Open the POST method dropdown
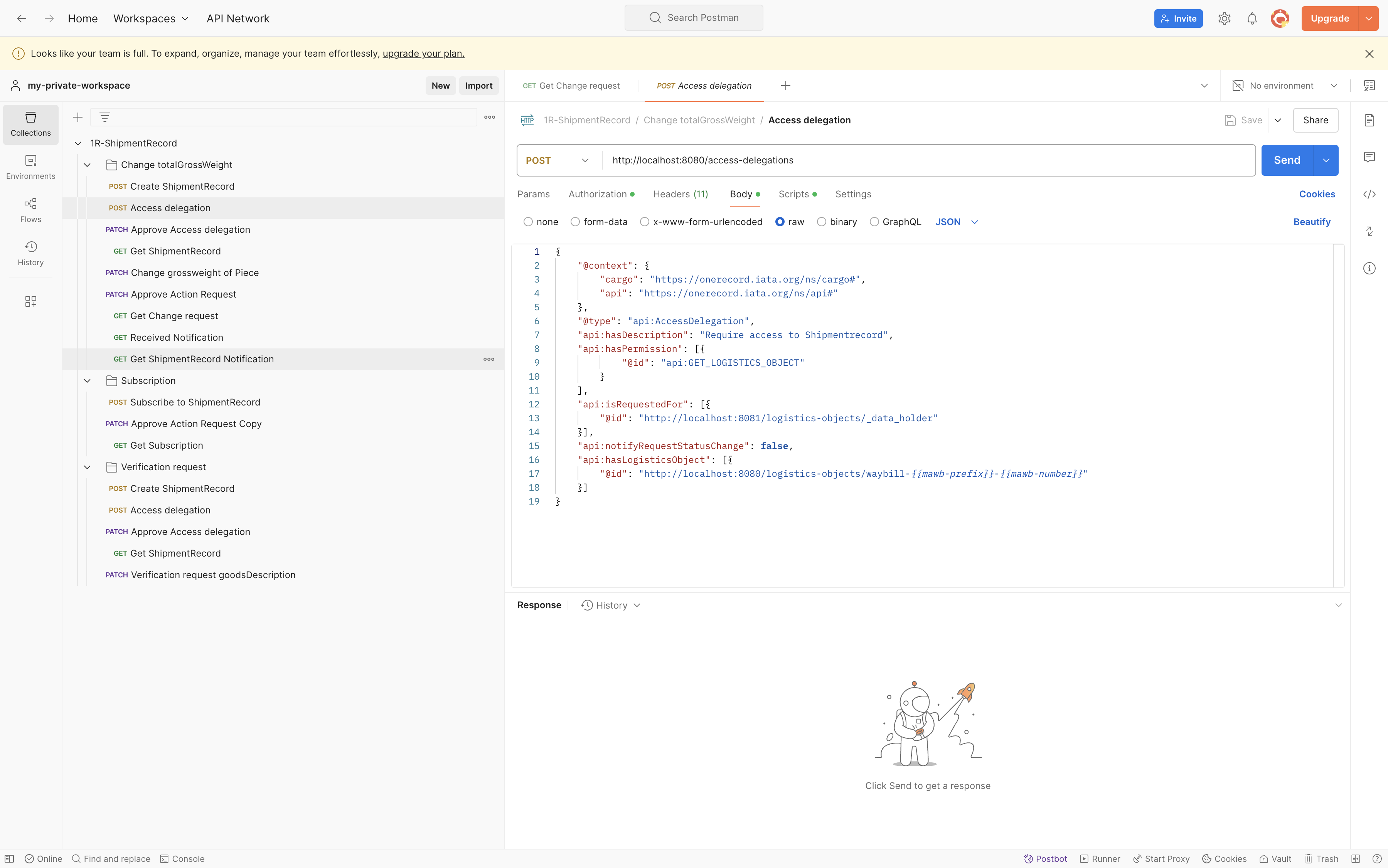Viewport: 1388px width, 868px height. pos(557,160)
